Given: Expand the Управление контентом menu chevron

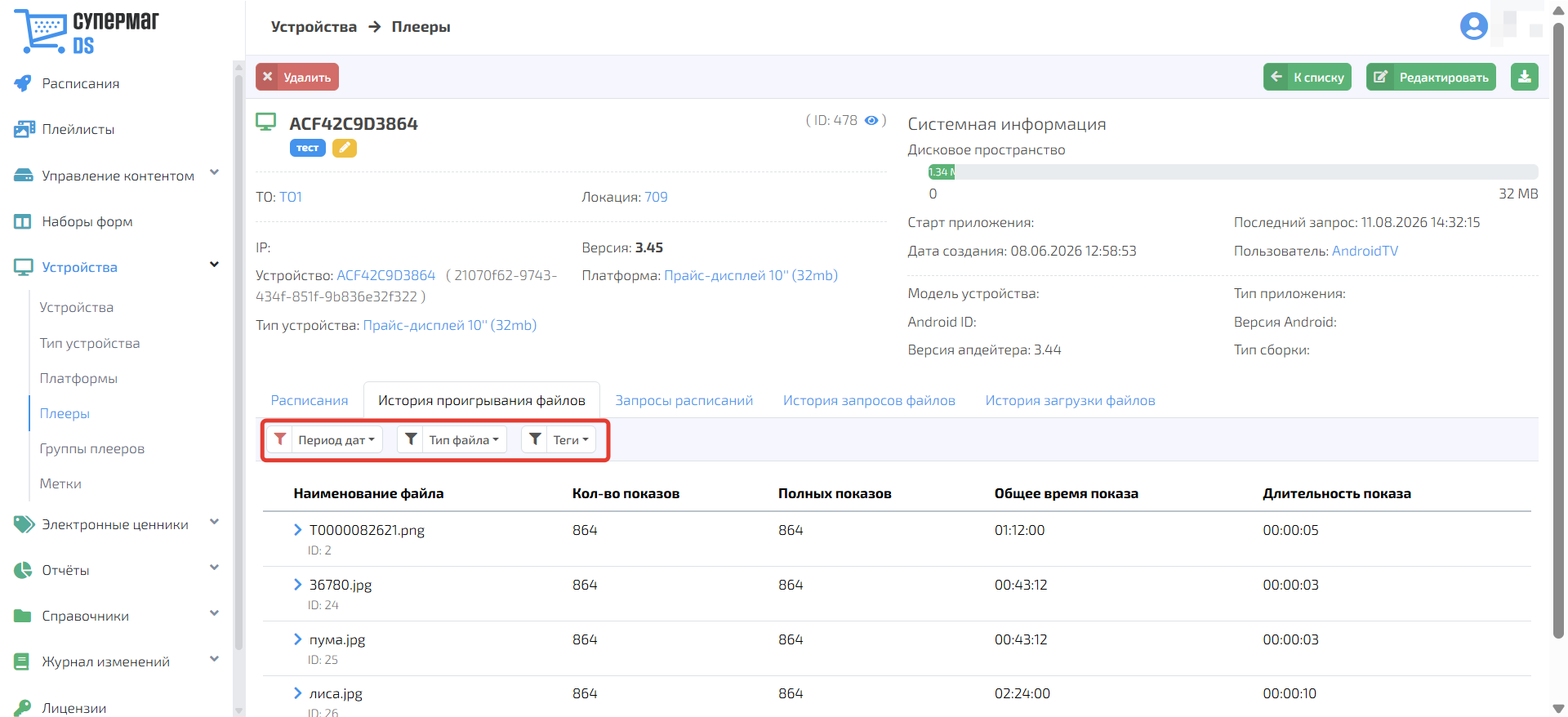Looking at the screenshot, I should pyautogui.click(x=215, y=172).
